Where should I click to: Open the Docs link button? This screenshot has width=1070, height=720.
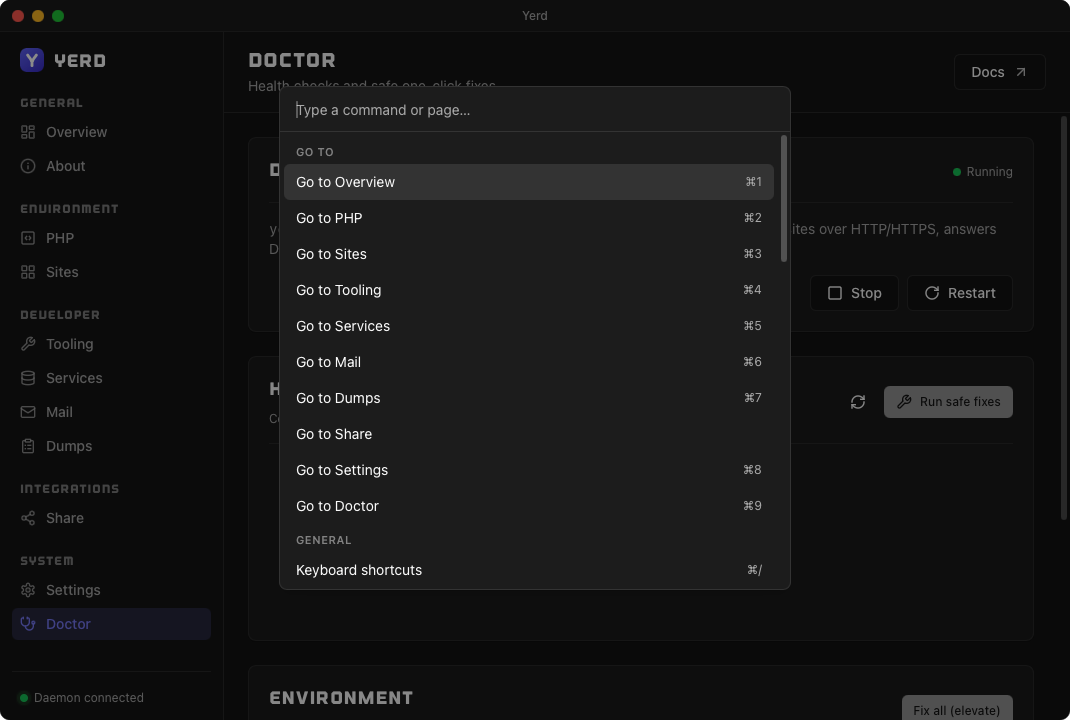999,72
